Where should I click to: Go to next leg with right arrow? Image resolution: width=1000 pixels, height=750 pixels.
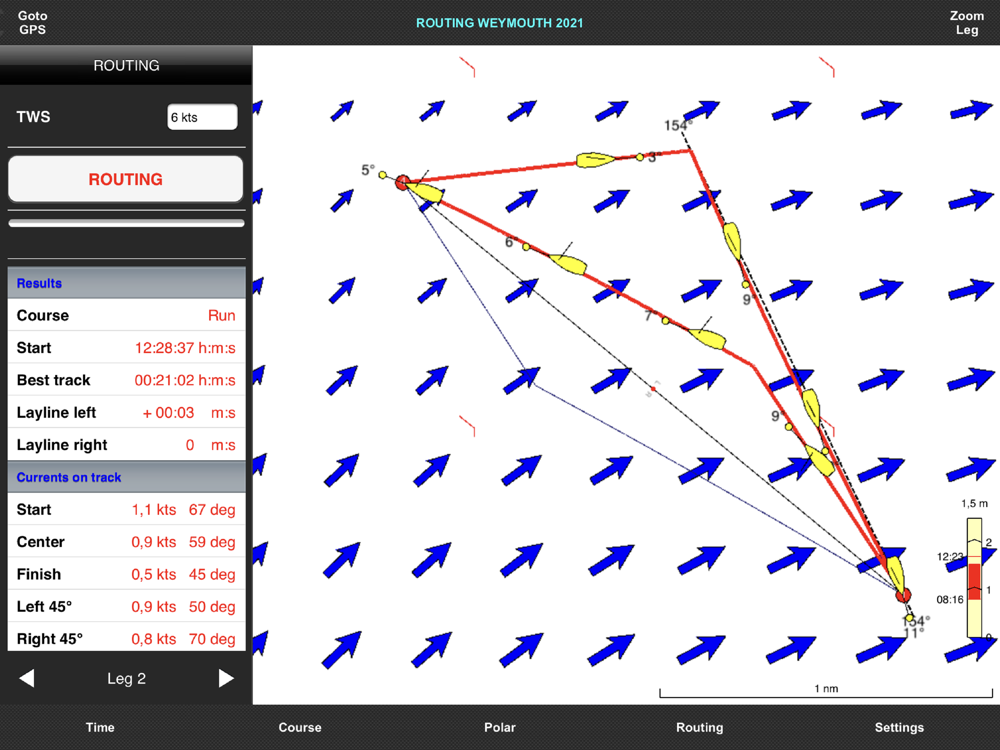(226, 678)
